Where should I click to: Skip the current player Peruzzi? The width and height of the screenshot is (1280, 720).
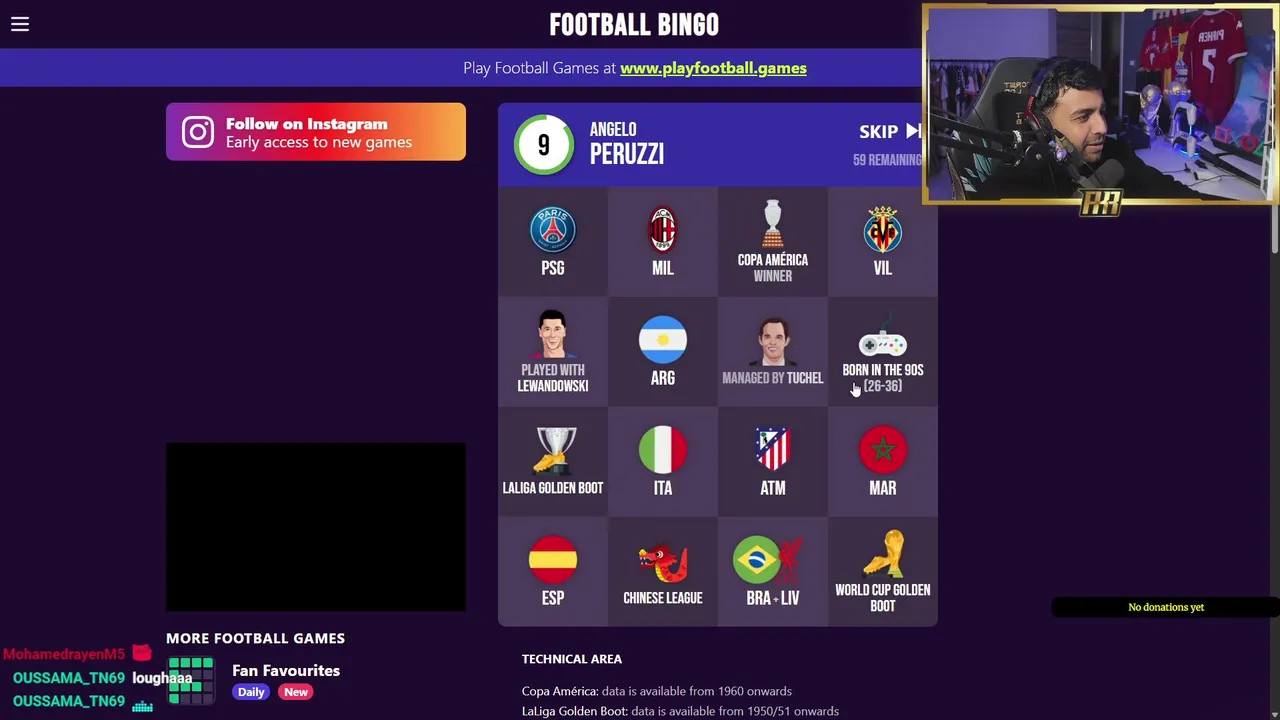tap(889, 131)
